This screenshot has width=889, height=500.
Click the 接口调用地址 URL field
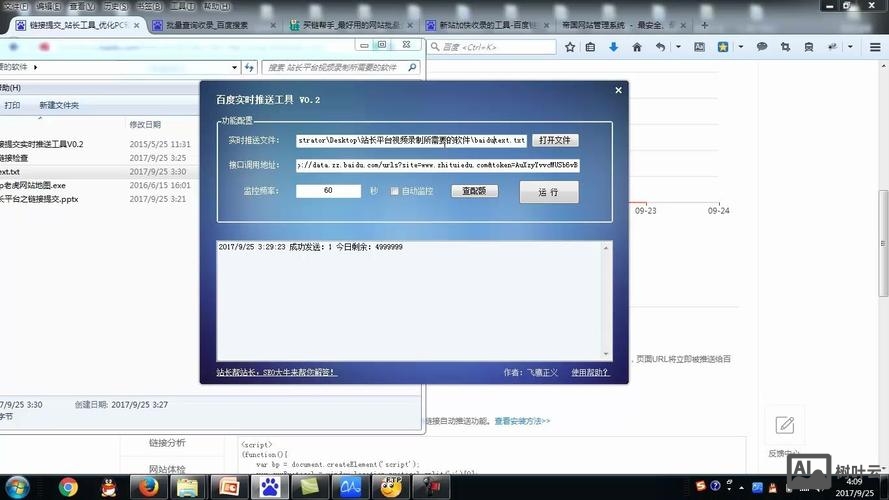(437, 165)
